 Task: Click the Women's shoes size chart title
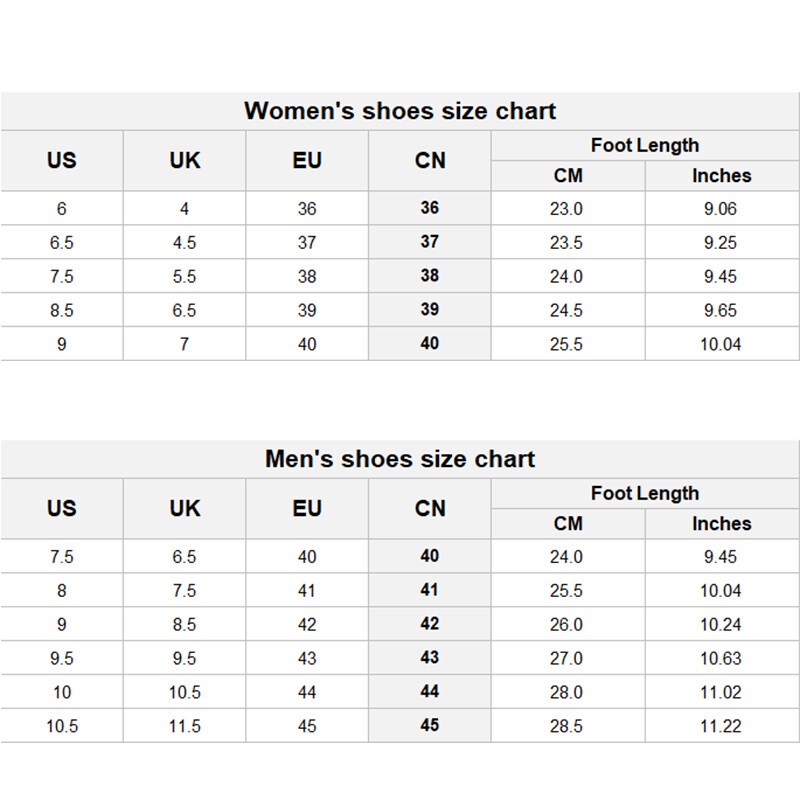click(400, 111)
